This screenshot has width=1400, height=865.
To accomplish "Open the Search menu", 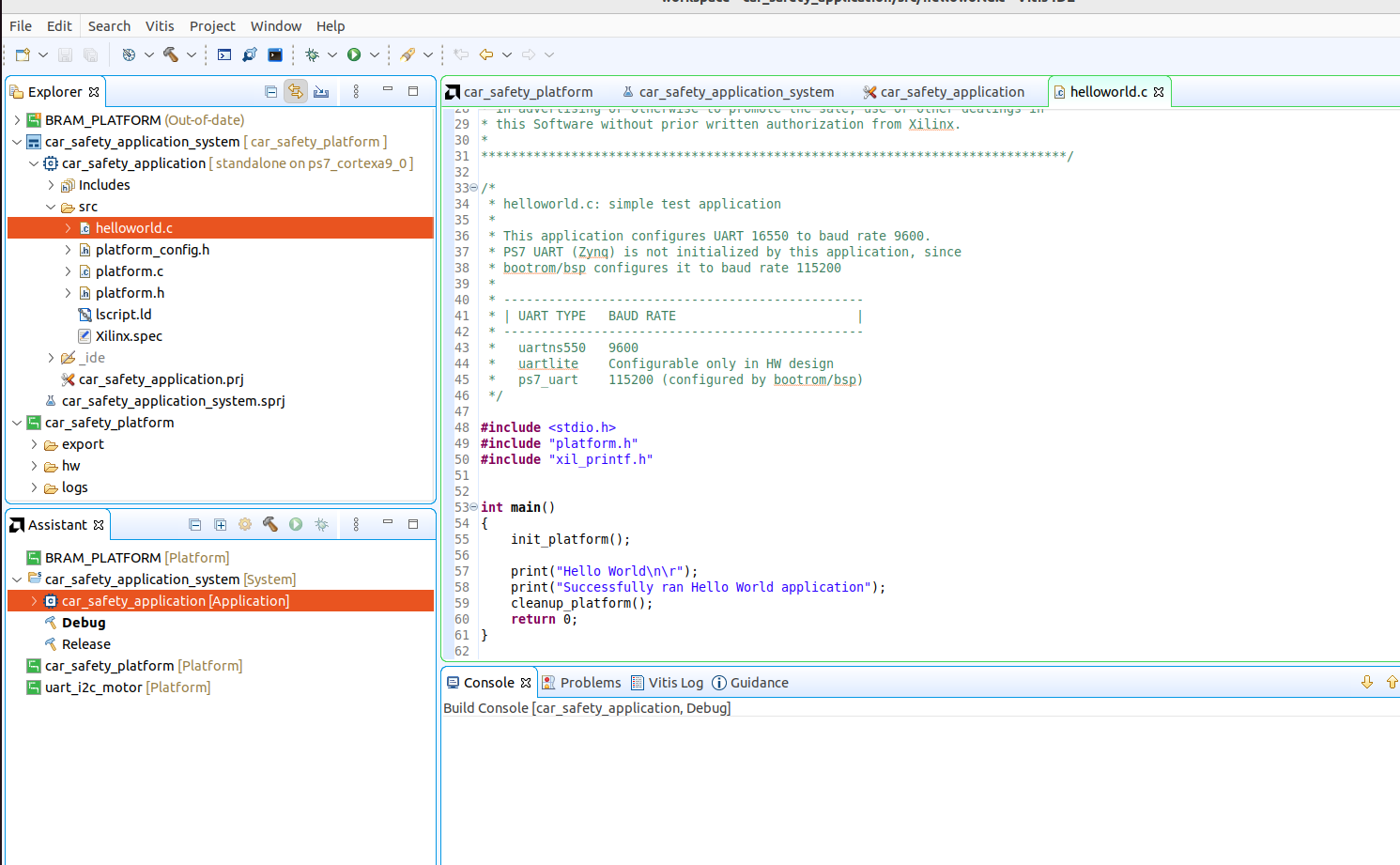I will coord(109,26).
